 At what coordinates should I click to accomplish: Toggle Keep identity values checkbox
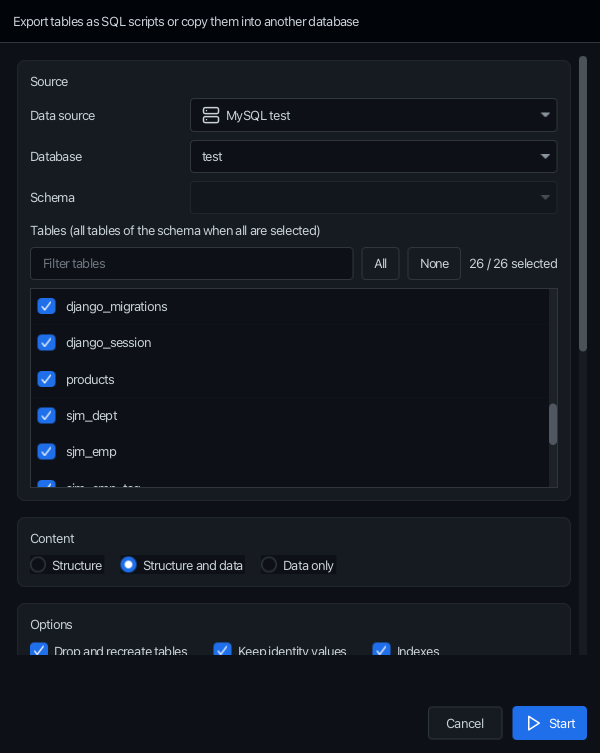click(x=222, y=649)
